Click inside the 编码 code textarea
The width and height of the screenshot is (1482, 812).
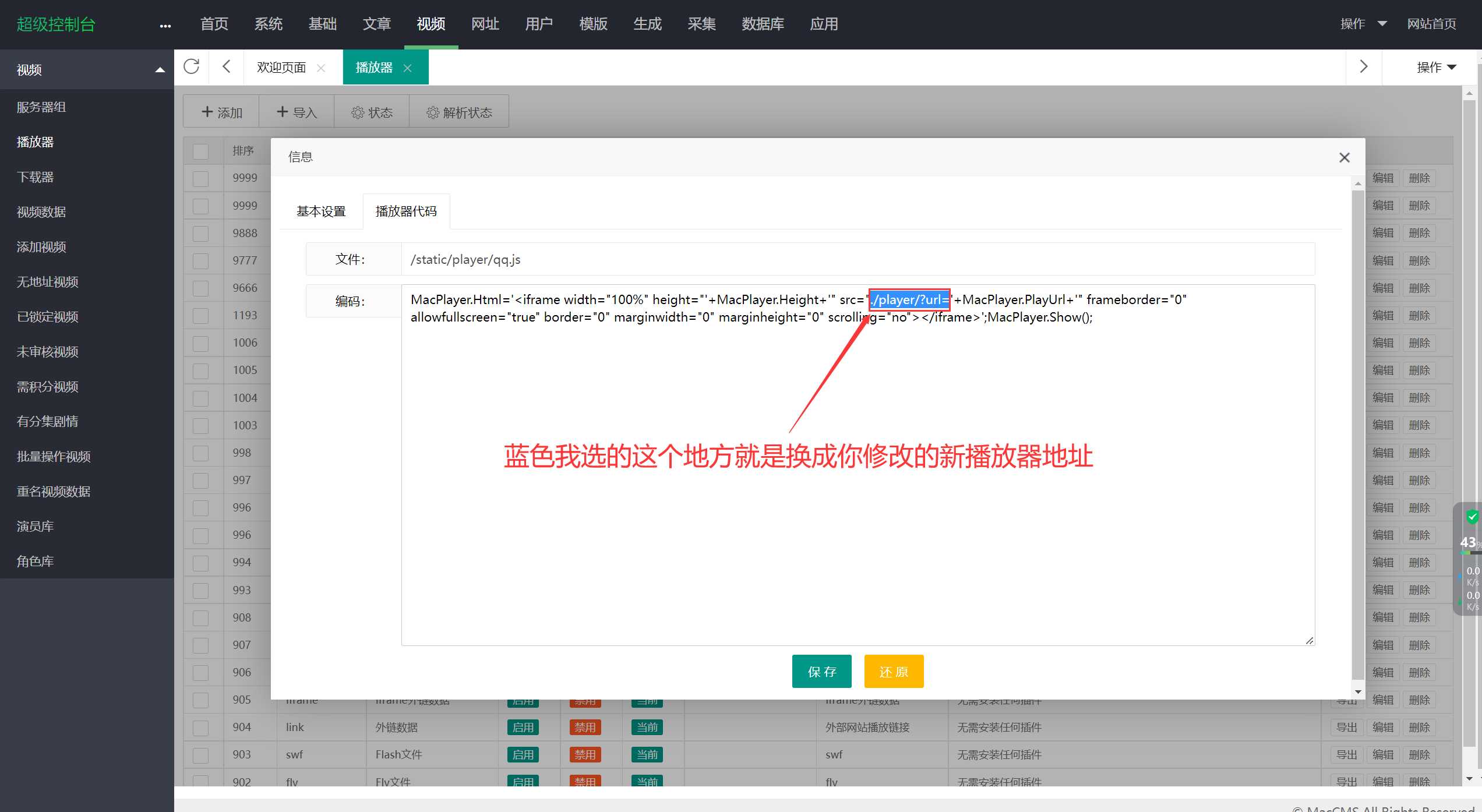coord(858,465)
